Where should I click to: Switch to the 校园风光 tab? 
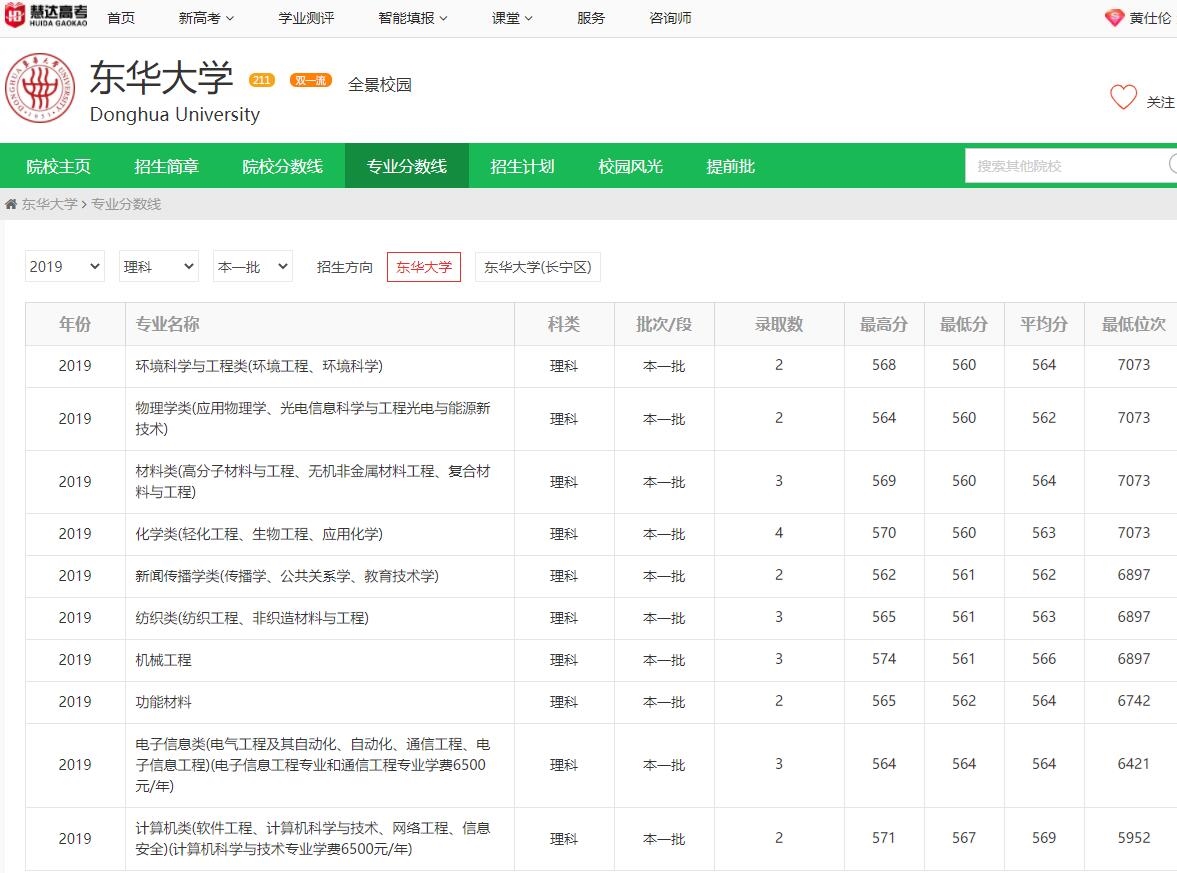pyautogui.click(x=631, y=166)
